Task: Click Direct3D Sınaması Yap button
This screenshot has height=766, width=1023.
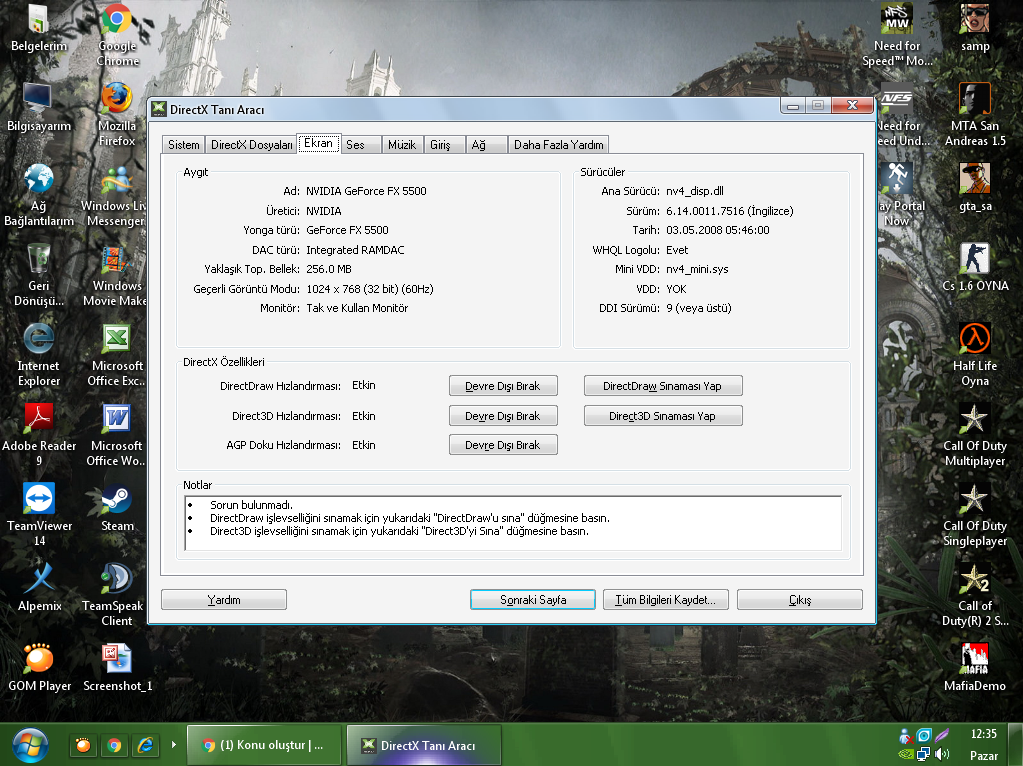Action: point(663,416)
